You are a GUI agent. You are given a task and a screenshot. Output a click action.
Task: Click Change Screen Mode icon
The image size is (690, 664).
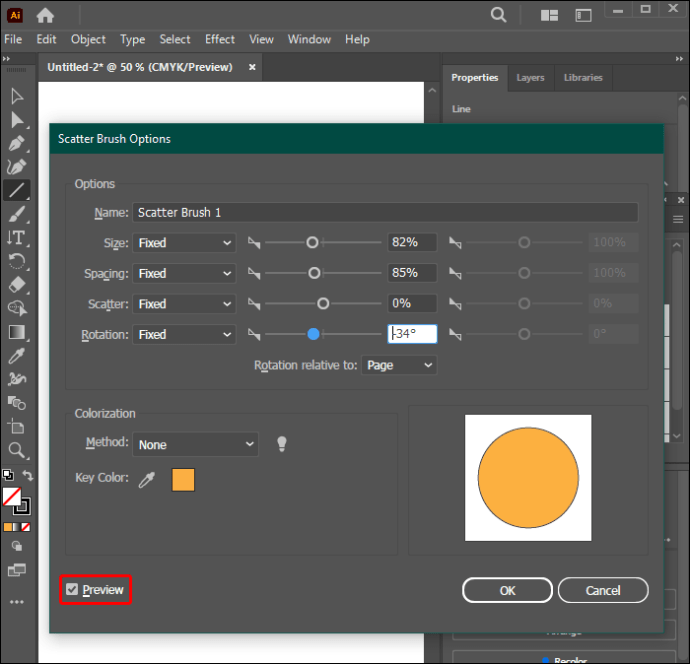[x=17, y=570]
